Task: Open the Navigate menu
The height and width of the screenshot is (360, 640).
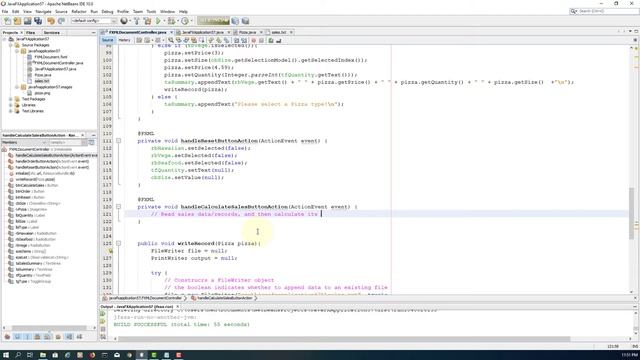Action: click(x=43, y=11)
